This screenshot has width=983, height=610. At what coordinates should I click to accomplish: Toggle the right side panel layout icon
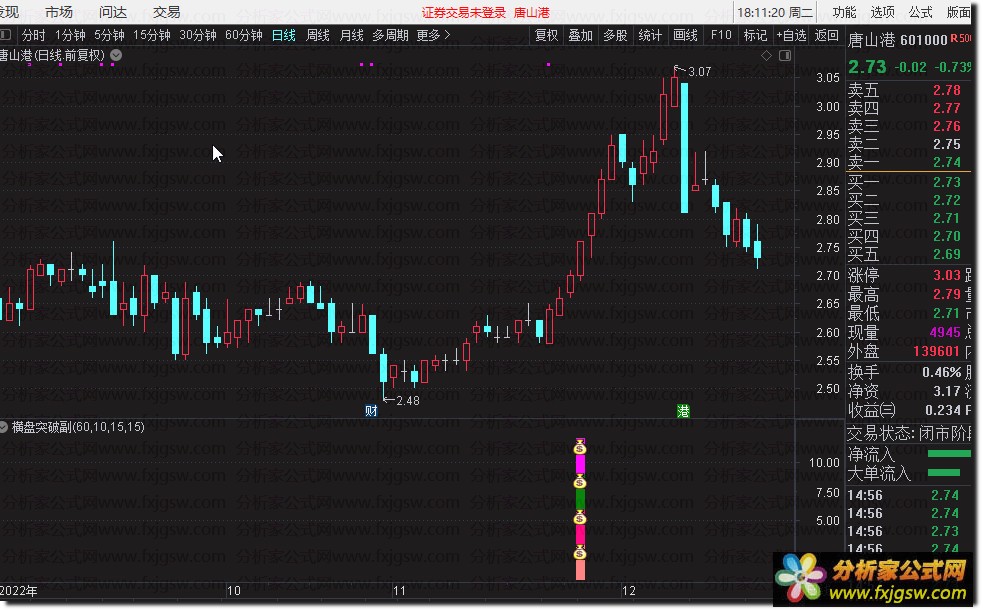785,56
